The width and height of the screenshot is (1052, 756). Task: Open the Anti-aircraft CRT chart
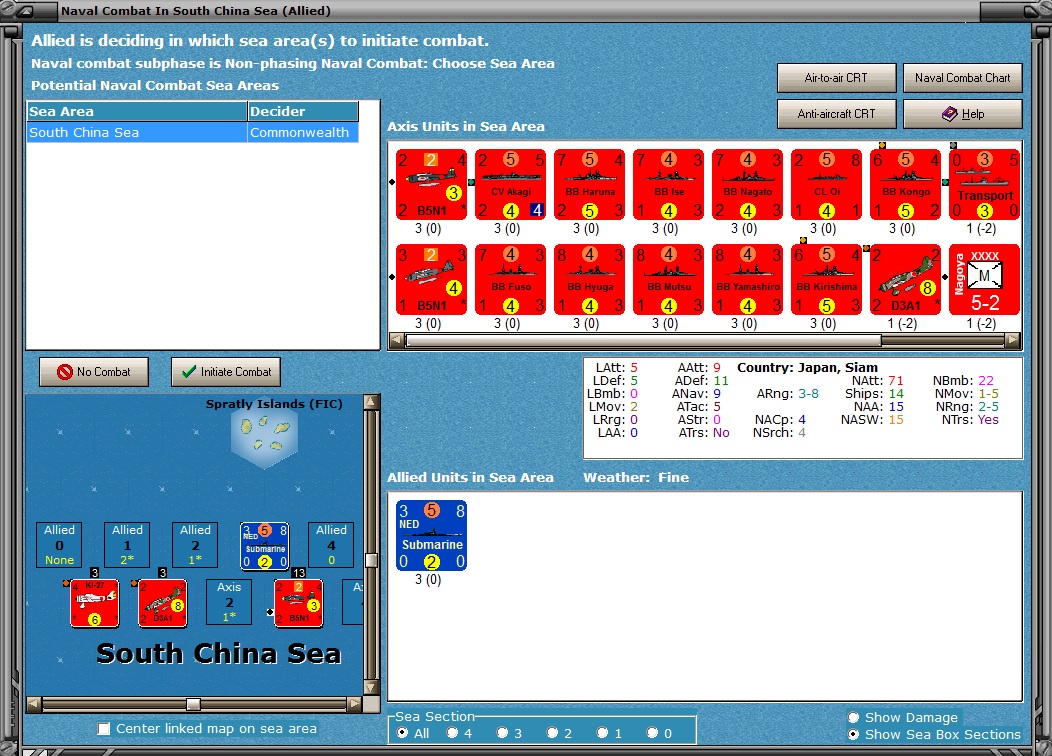[x=836, y=114]
